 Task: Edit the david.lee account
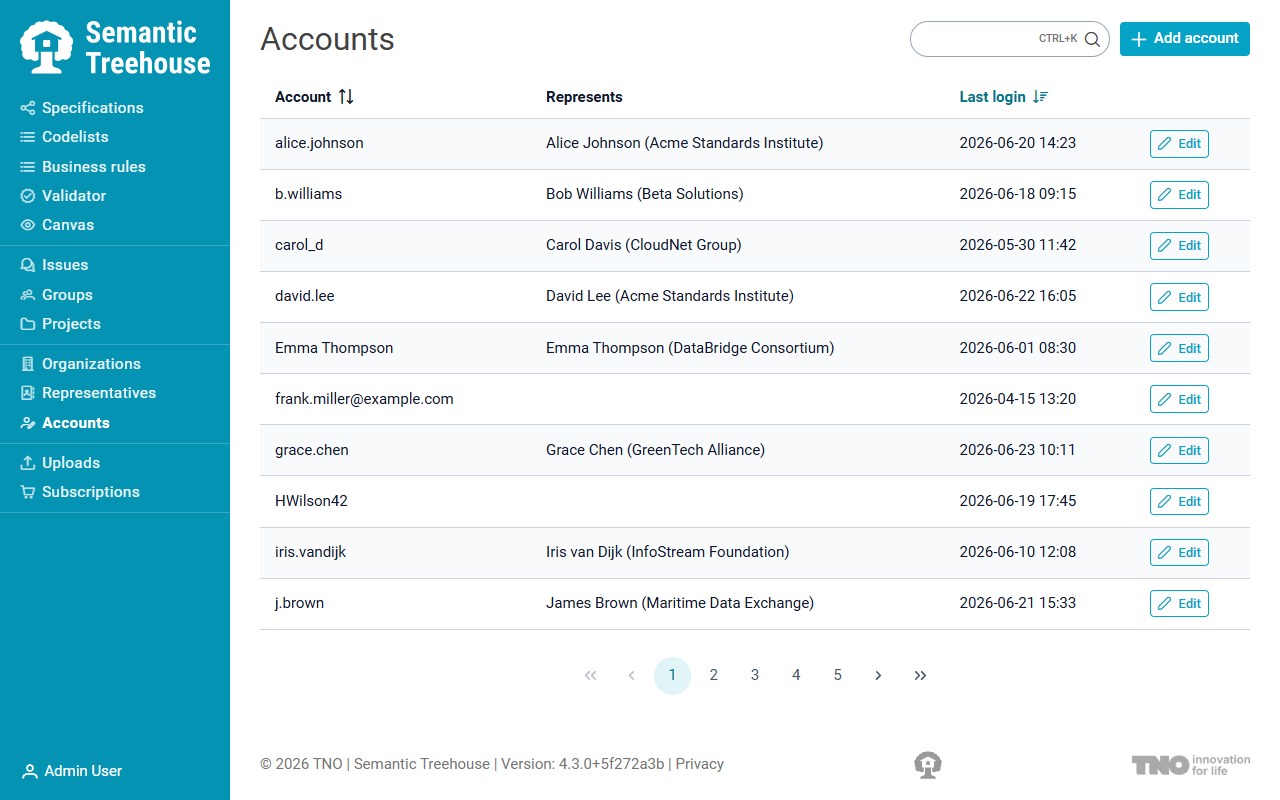click(x=1179, y=297)
